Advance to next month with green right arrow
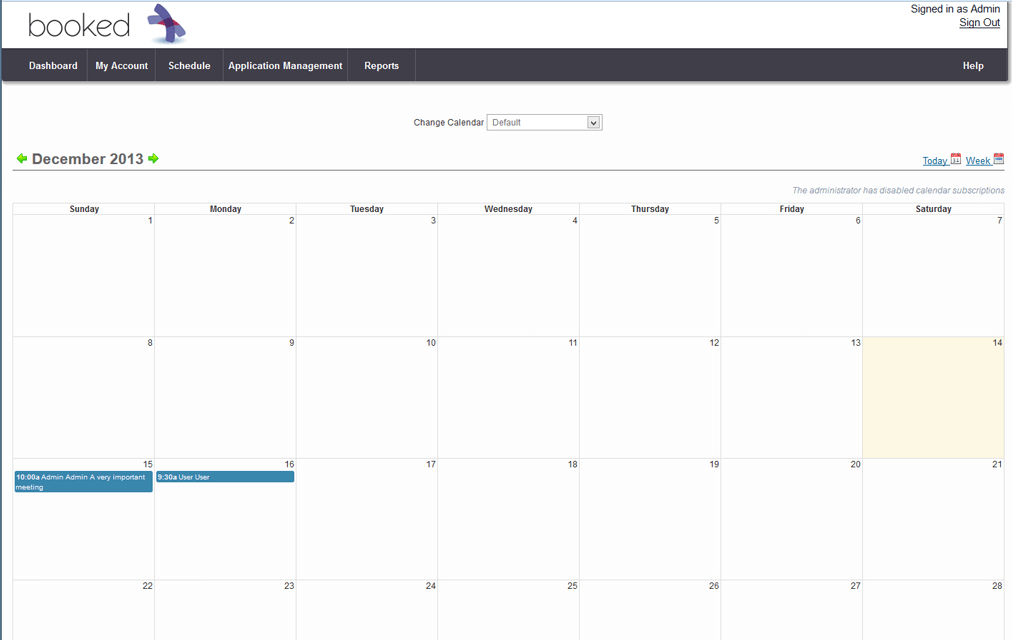This screenshot has height=640, width=1012. pos(153,159)
